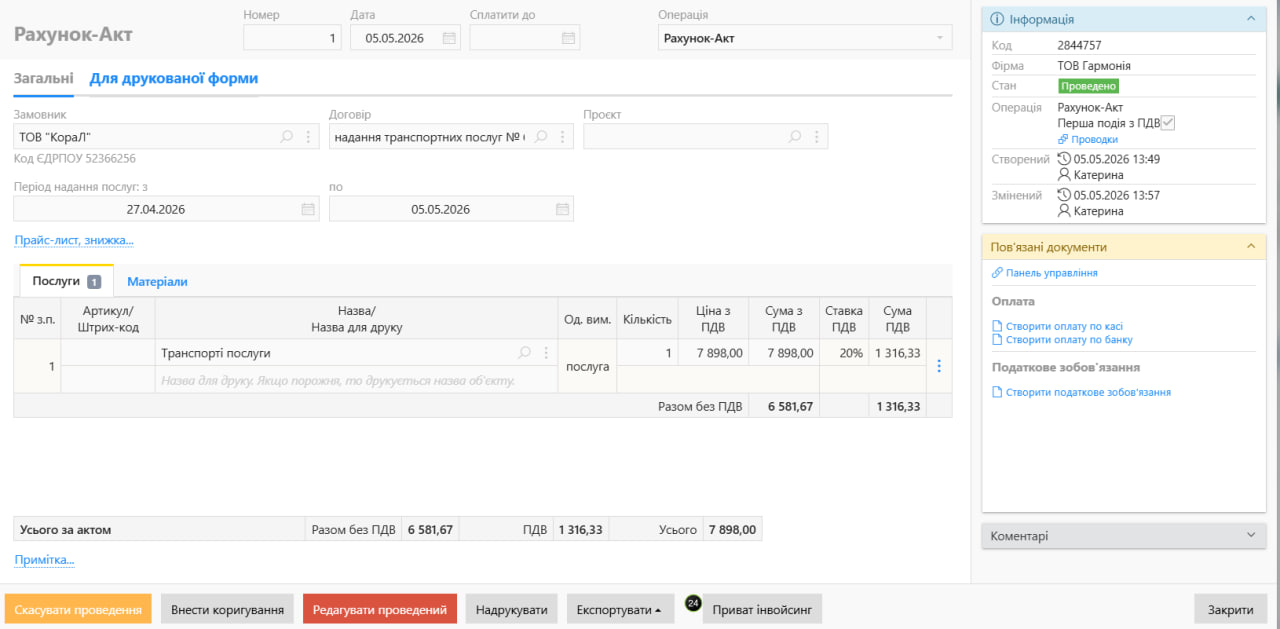The height and width of the screenshot is (629, 1280).
Task: Search customer with Замовник magnifier icon
Action: click(287, 137)
